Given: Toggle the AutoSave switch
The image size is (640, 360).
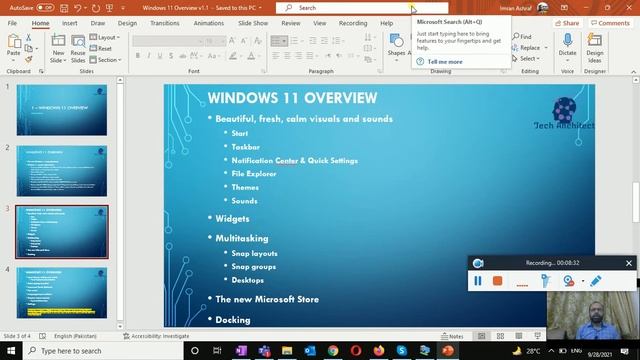Looking at the screenshot, I should [44, 7].
